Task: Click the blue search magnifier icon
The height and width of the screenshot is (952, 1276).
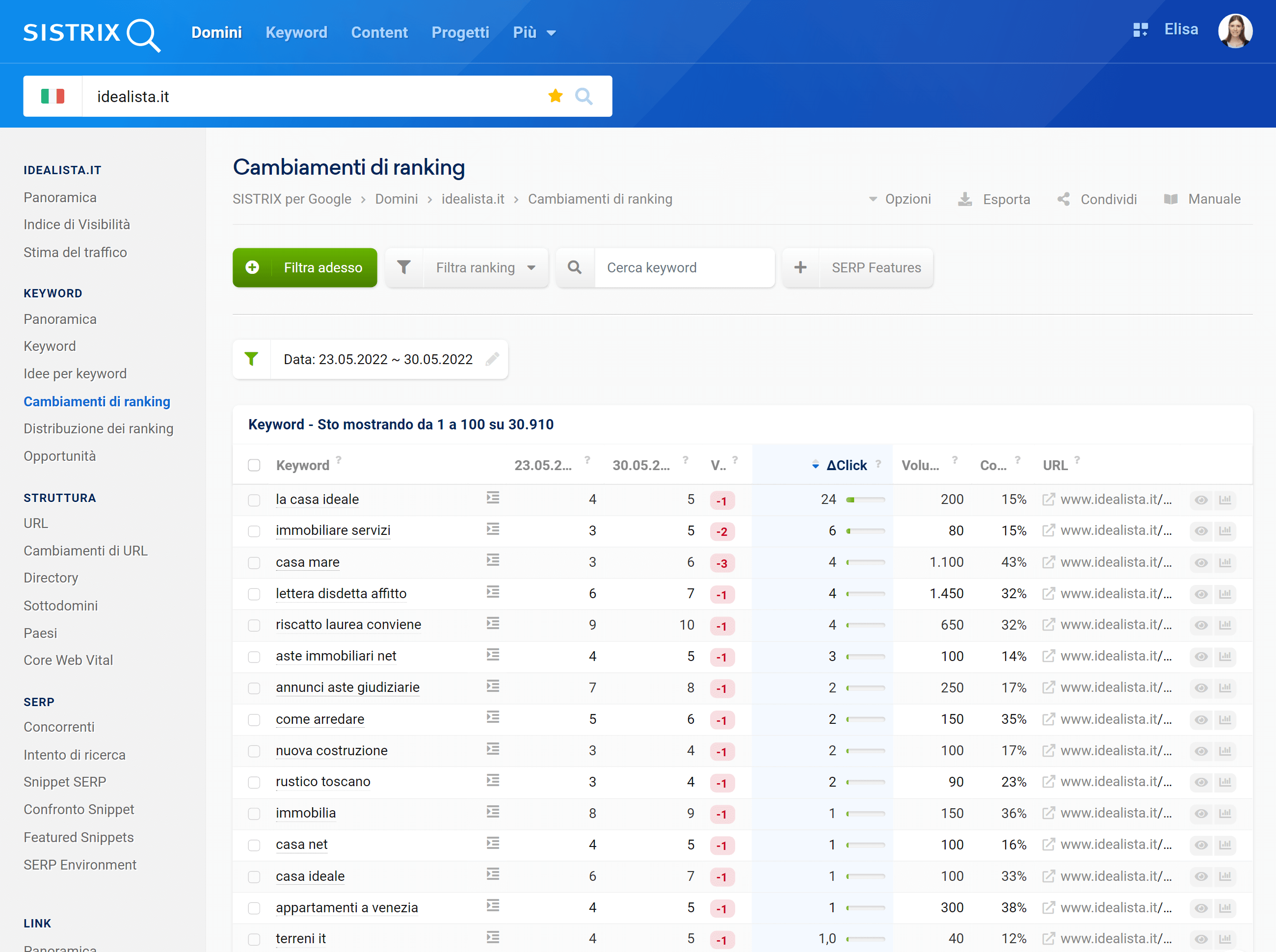Action: click(x=584, y=96)
